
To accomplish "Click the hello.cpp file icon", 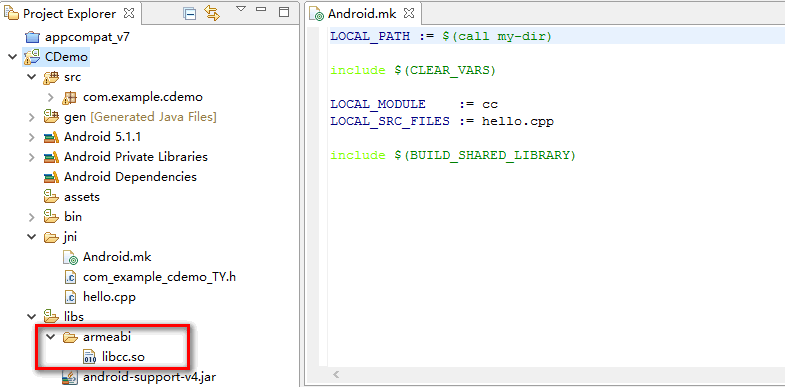I will pyautogui.click(x=70, y=297).
